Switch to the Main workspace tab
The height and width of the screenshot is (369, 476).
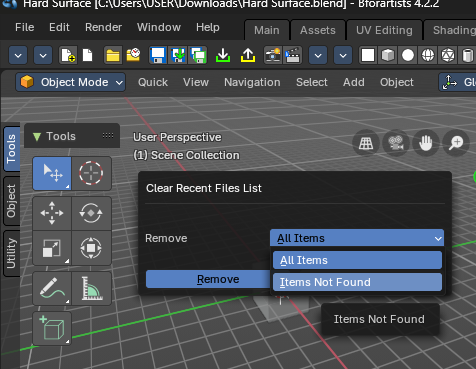pos(267,30)
